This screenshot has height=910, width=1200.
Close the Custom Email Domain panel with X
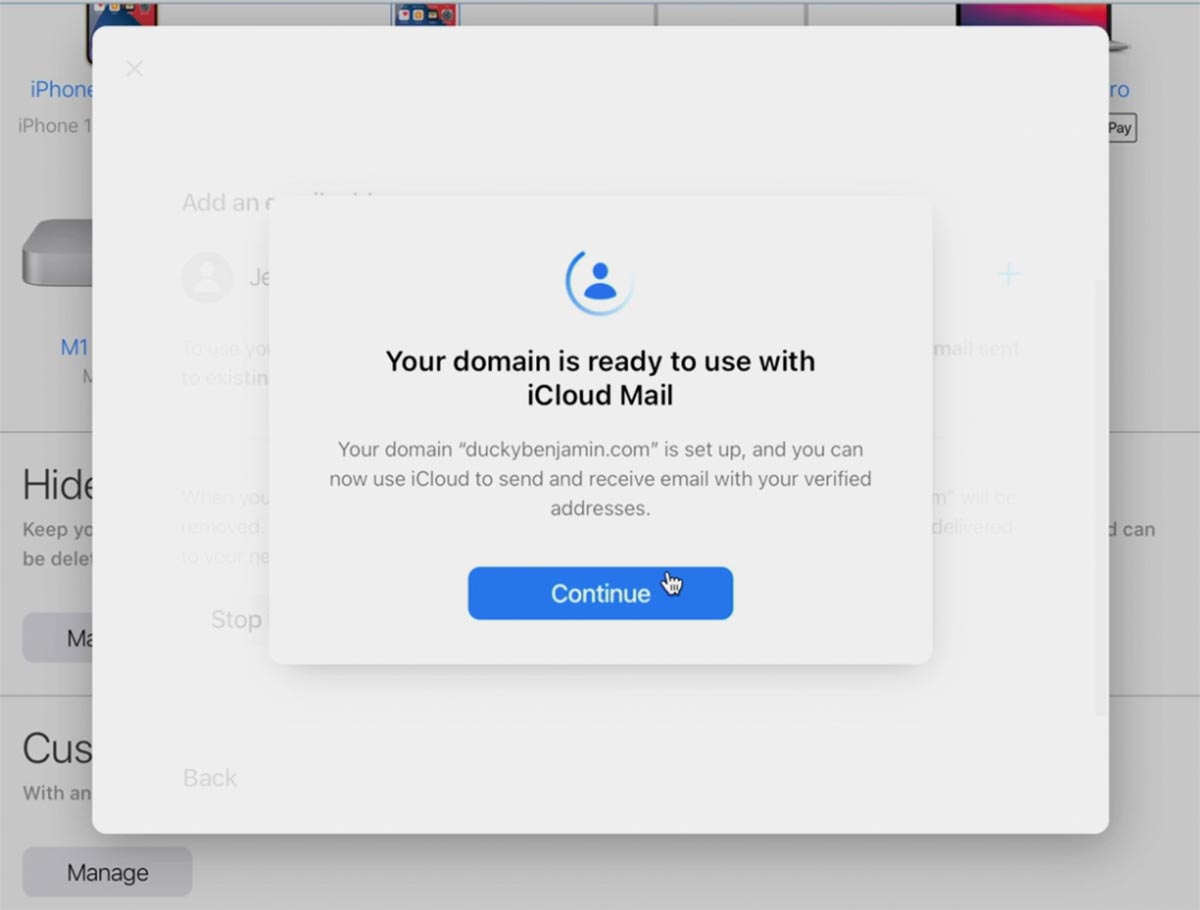[x=135, y=69]
